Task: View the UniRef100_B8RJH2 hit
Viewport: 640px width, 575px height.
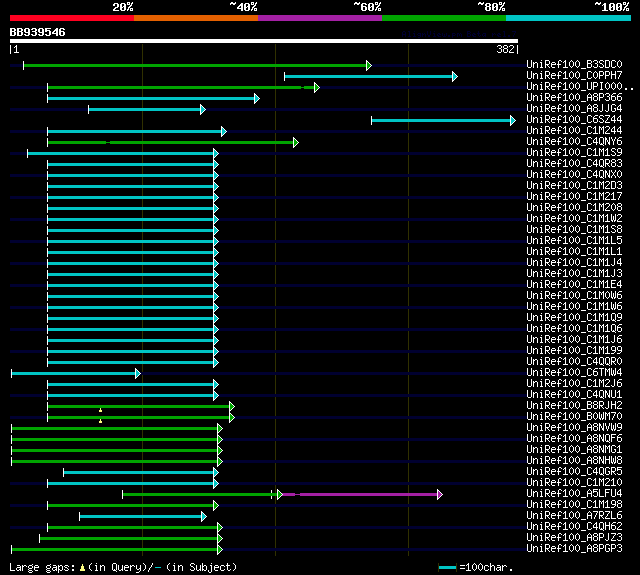Action: 574,406
